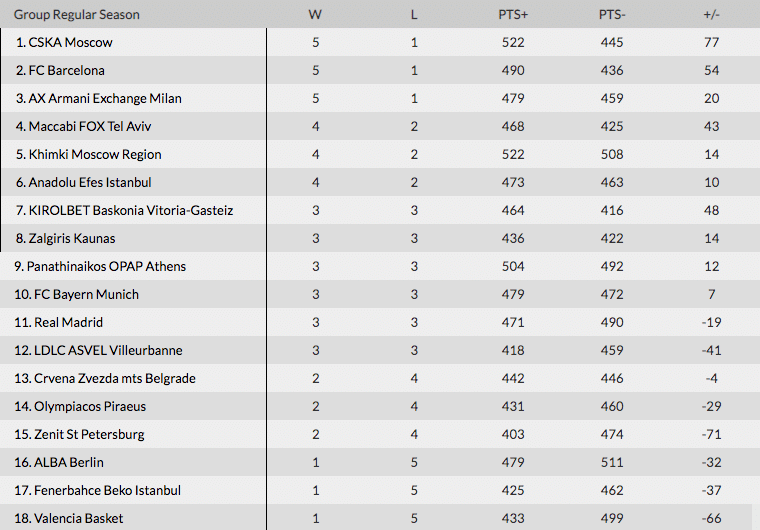Image resolution: width=760 pixels, height=530 pixels.
Task: Click Crvena Zvezda mts Belgrade team
Action: [115, 378]
